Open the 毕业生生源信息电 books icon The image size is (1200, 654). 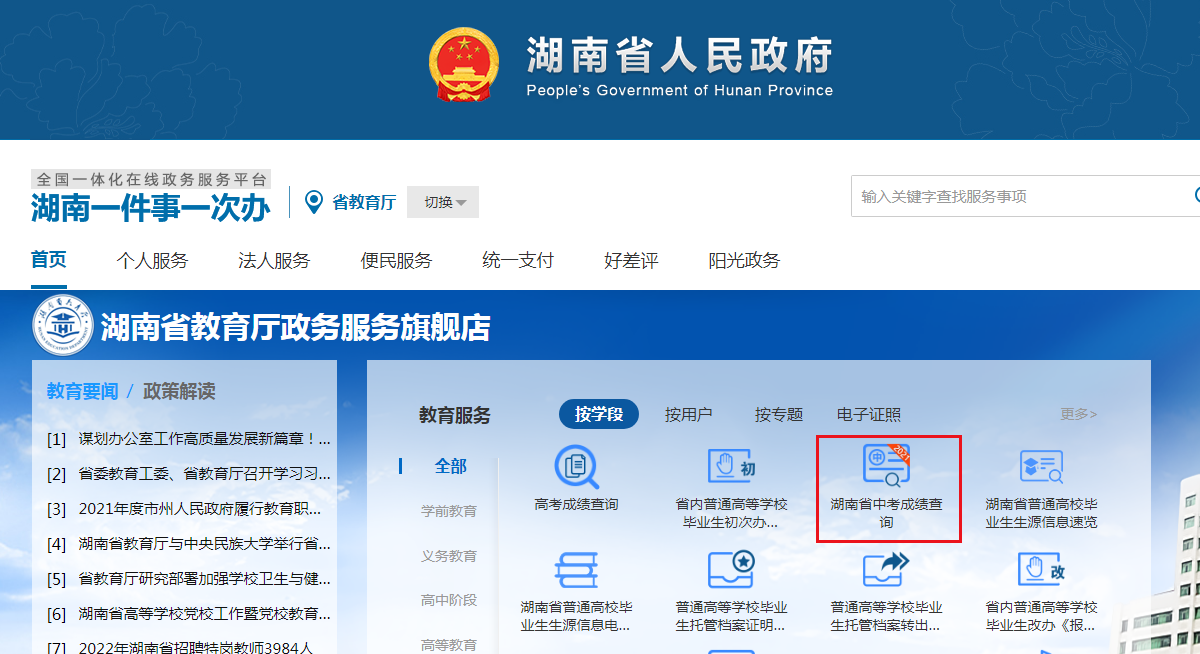(x=576, y=570)
